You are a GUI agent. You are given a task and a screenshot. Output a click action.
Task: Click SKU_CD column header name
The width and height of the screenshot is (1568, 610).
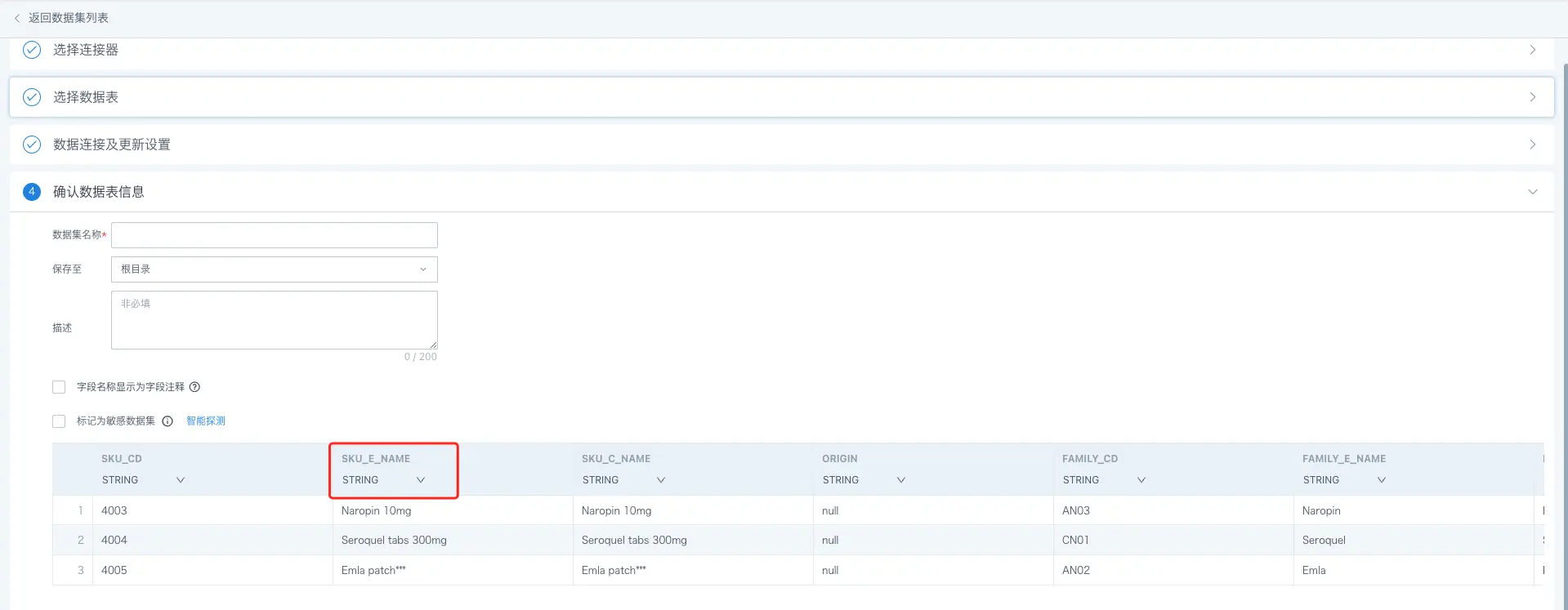click(x=122, y=459)
